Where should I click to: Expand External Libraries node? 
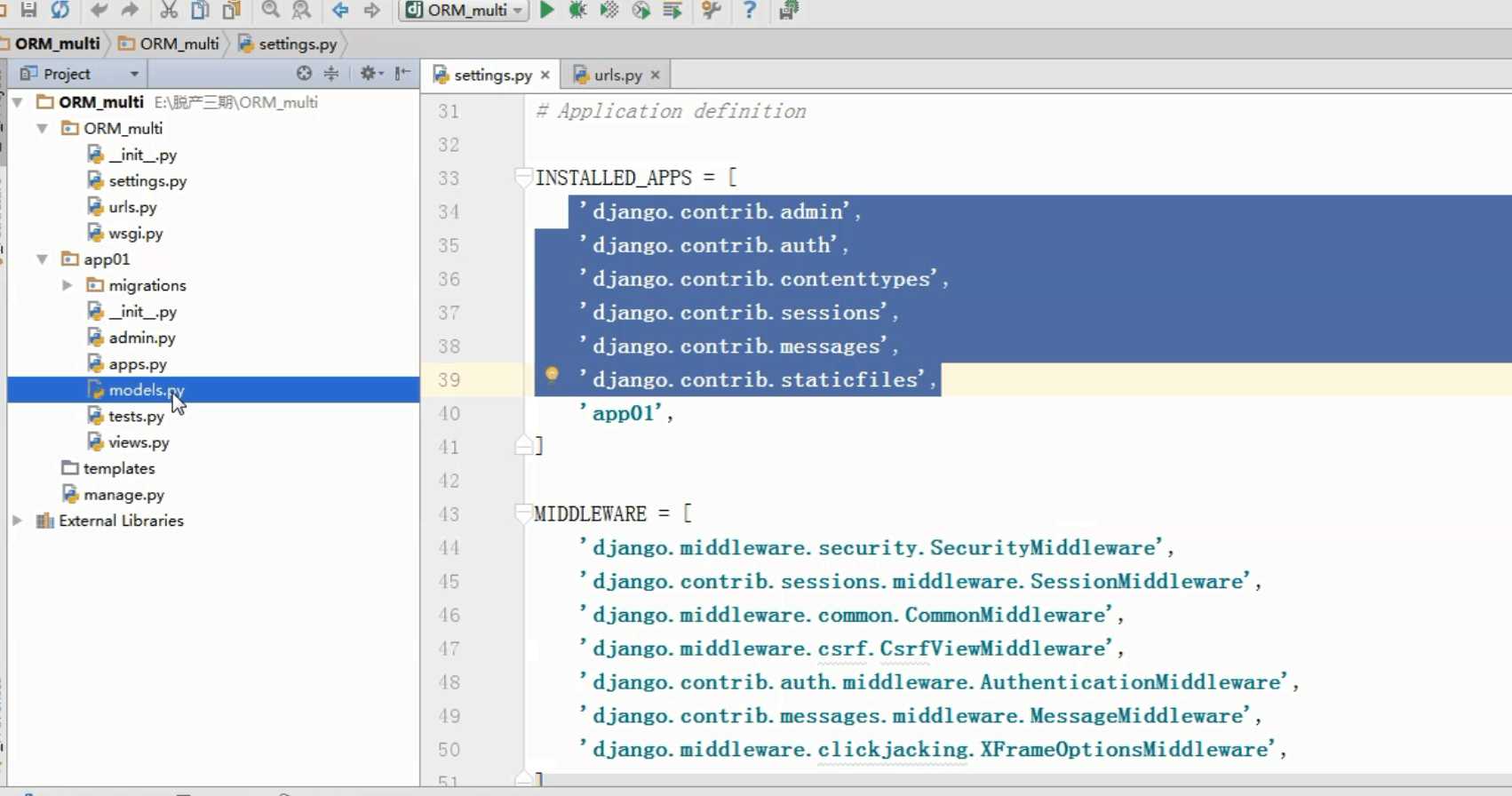tap(17, 521)
